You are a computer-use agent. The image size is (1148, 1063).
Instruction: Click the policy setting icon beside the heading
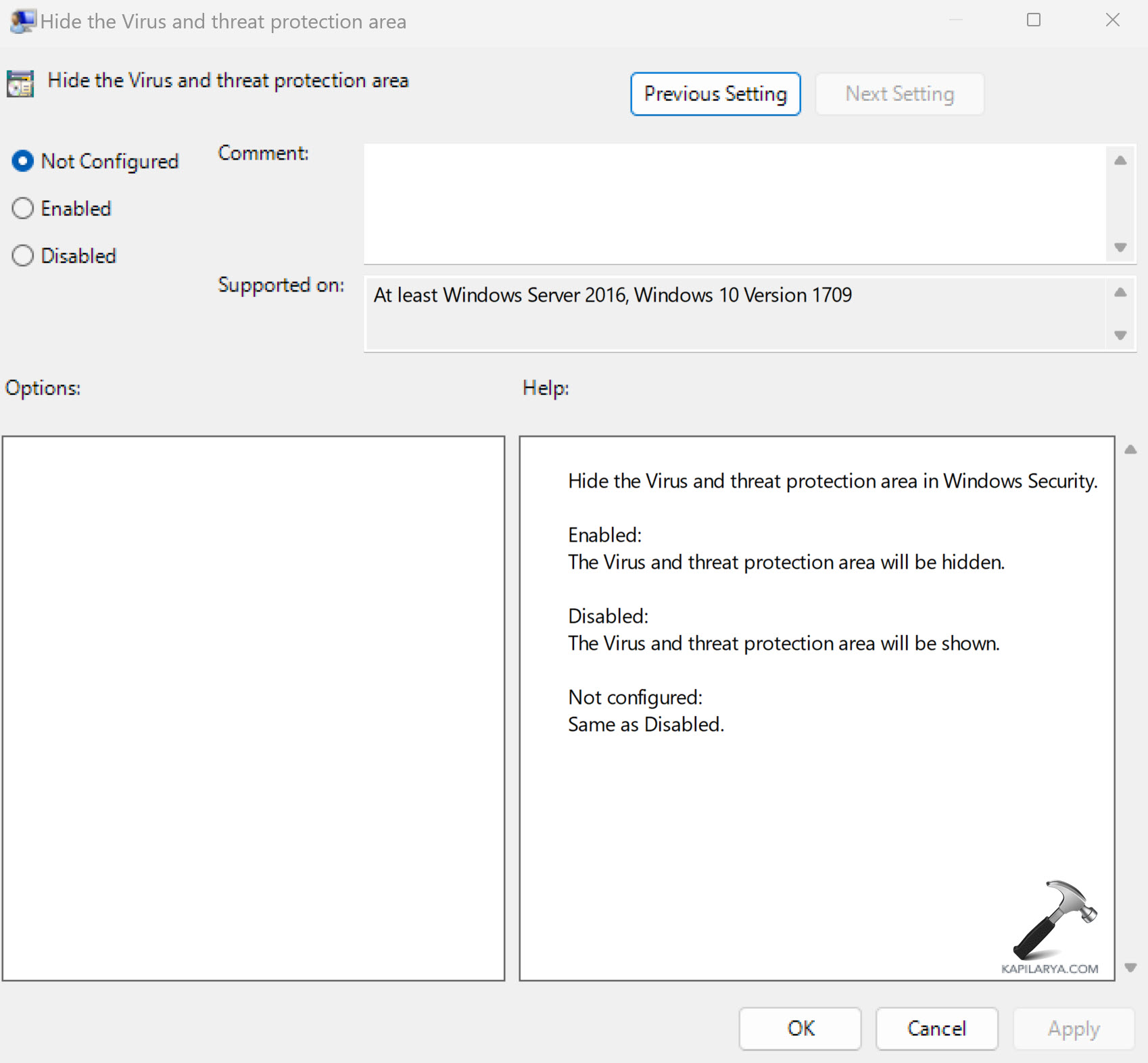click(x=20, y=84)
